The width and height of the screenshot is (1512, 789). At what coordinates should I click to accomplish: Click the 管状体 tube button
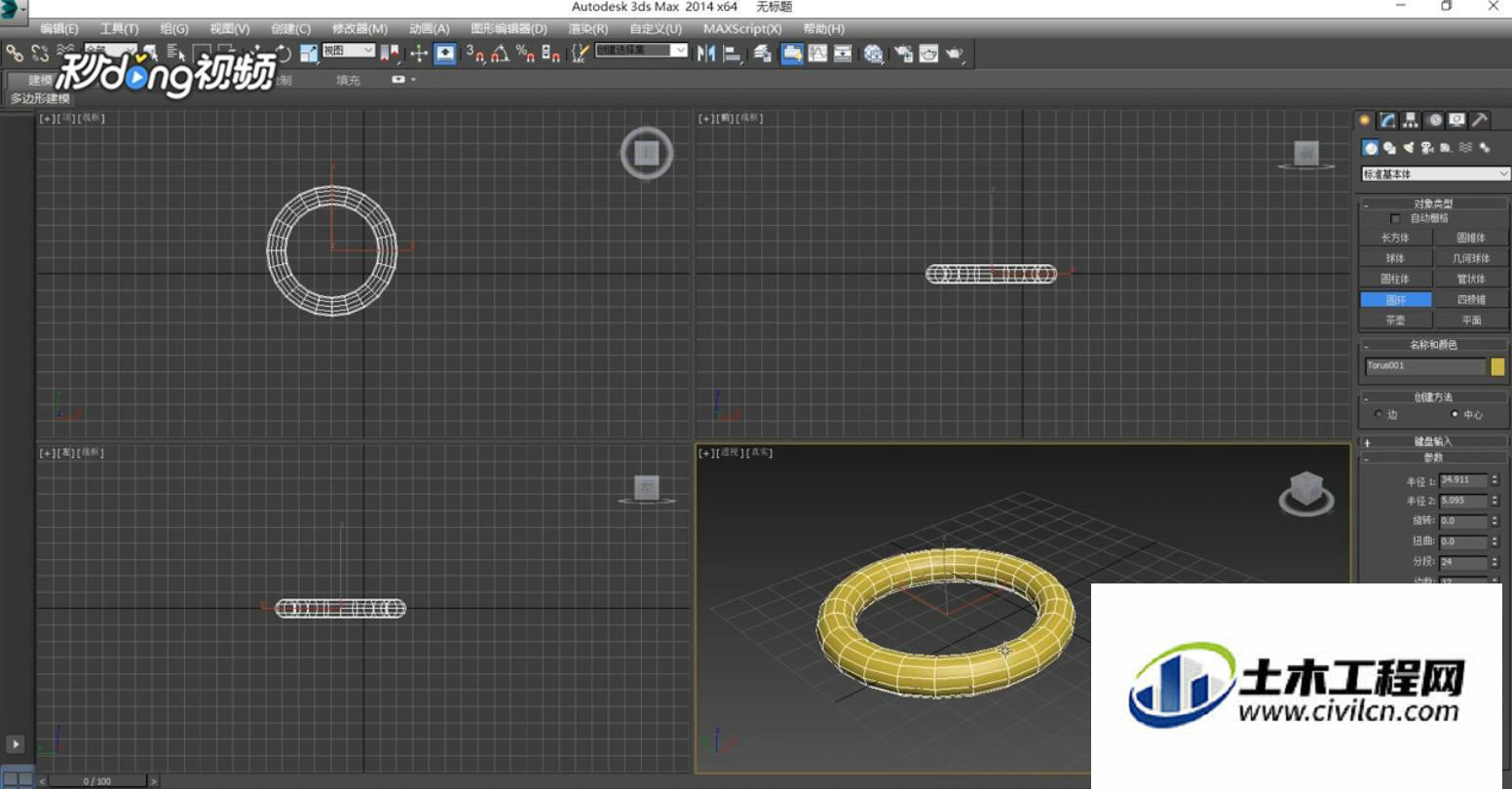coord(1471,279)
